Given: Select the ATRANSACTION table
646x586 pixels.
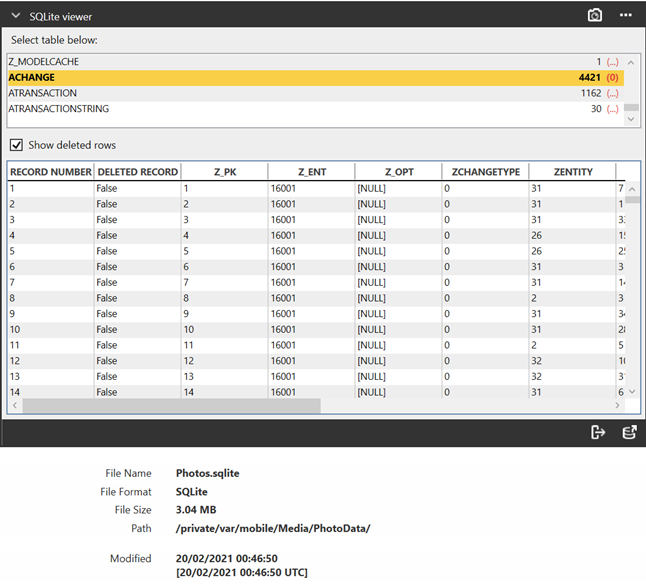Looking at the screenshot, I should point(42,93).
